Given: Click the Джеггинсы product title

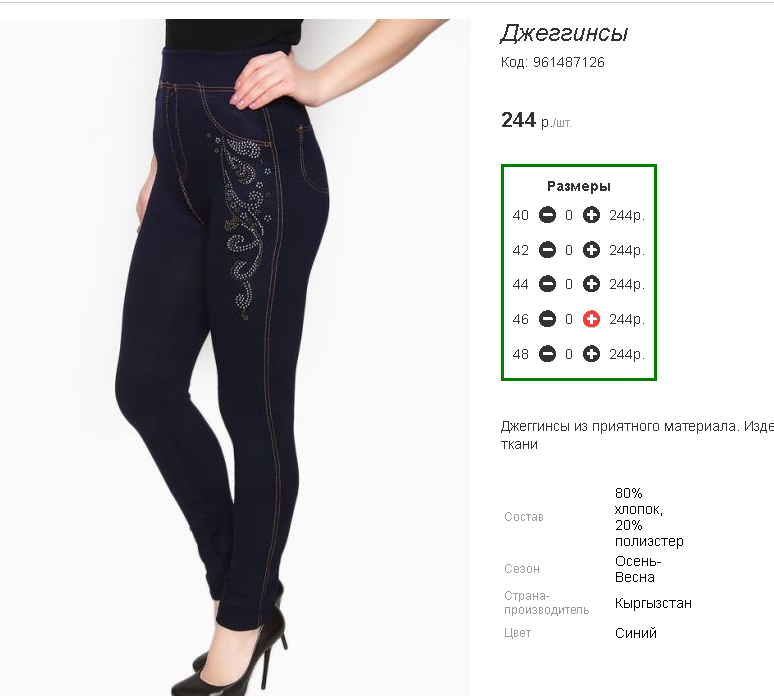Looking at the screenshot, I should point(564,34).
